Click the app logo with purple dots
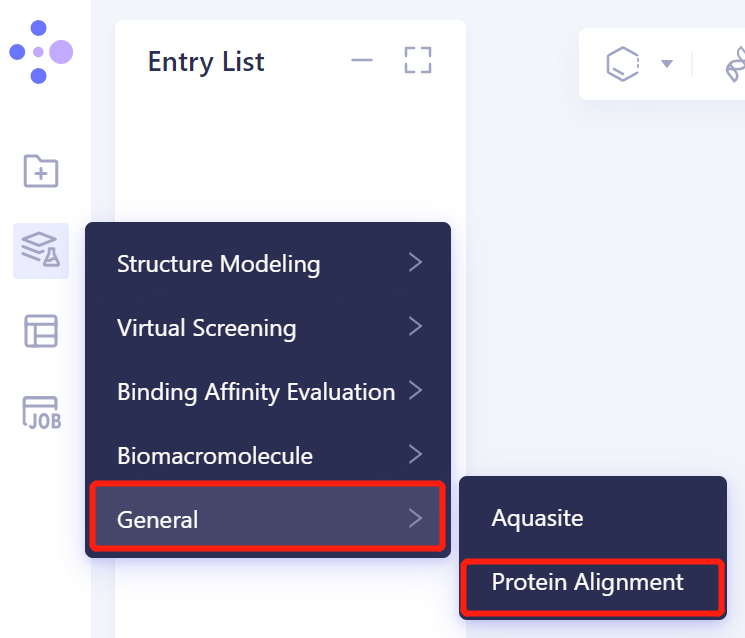Viewport: 745px width, 638px height. [x=41, y=52]
